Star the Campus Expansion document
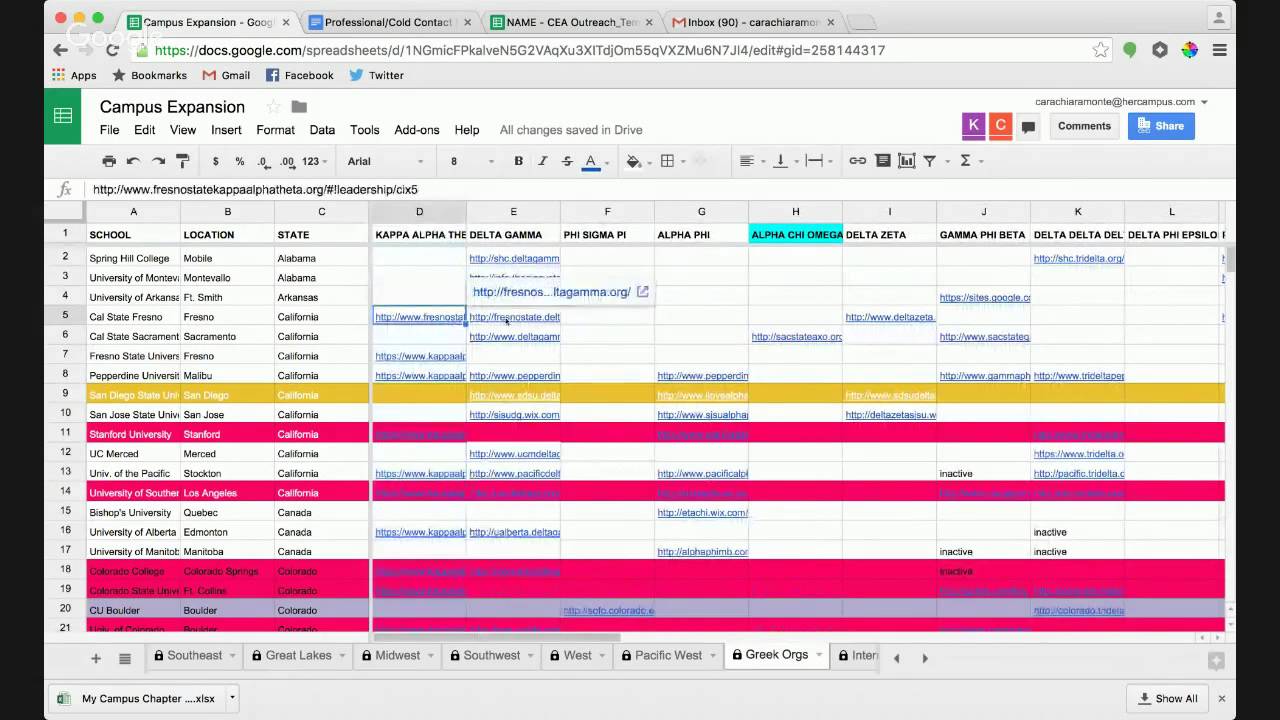 (x=273, y=107)
